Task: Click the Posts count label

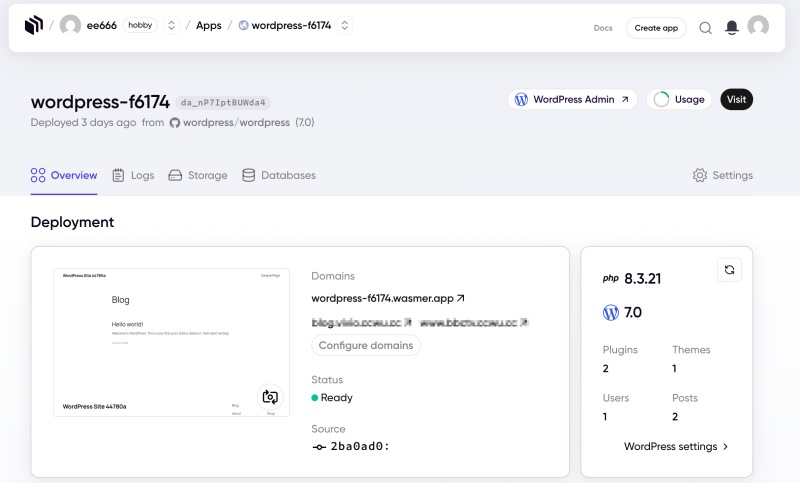Action: tap(685, 398)
